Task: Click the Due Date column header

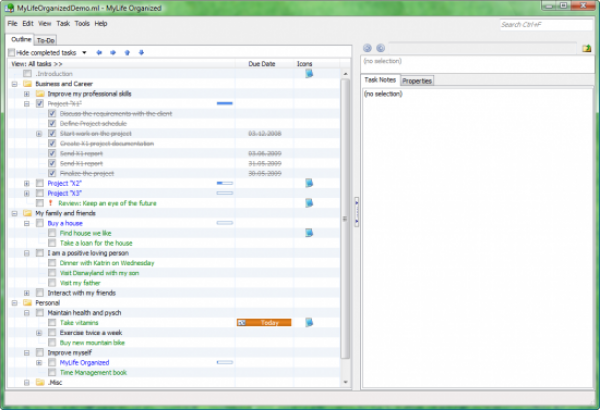Action: (x=262, y=64)
